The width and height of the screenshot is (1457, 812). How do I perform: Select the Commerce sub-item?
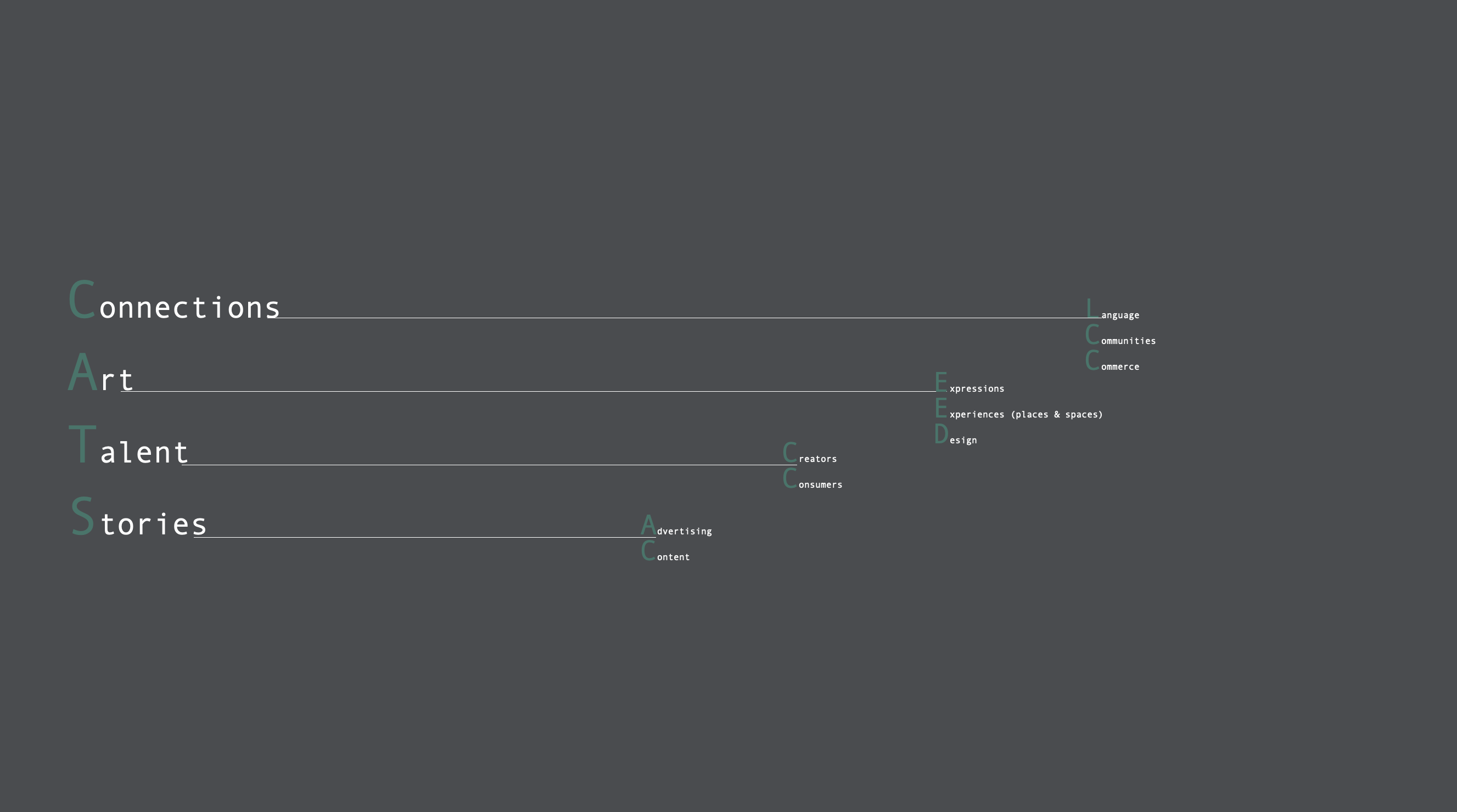pyautogui.click(x=1113, y=361)
